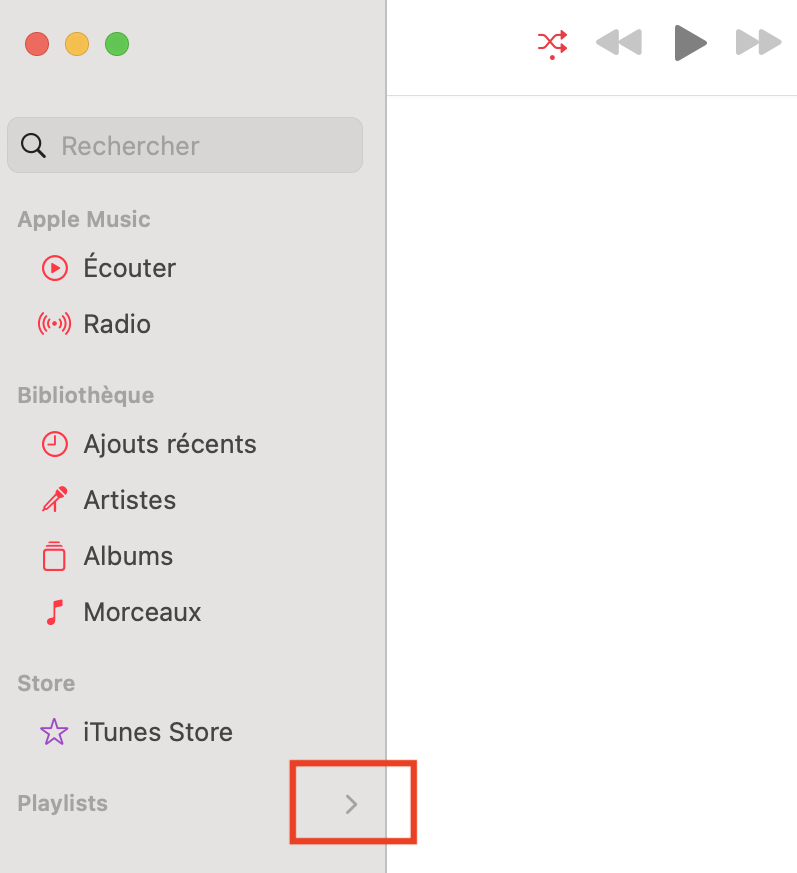
Task: Expand the Playlists section chevron
Action: tap(351, 804)
